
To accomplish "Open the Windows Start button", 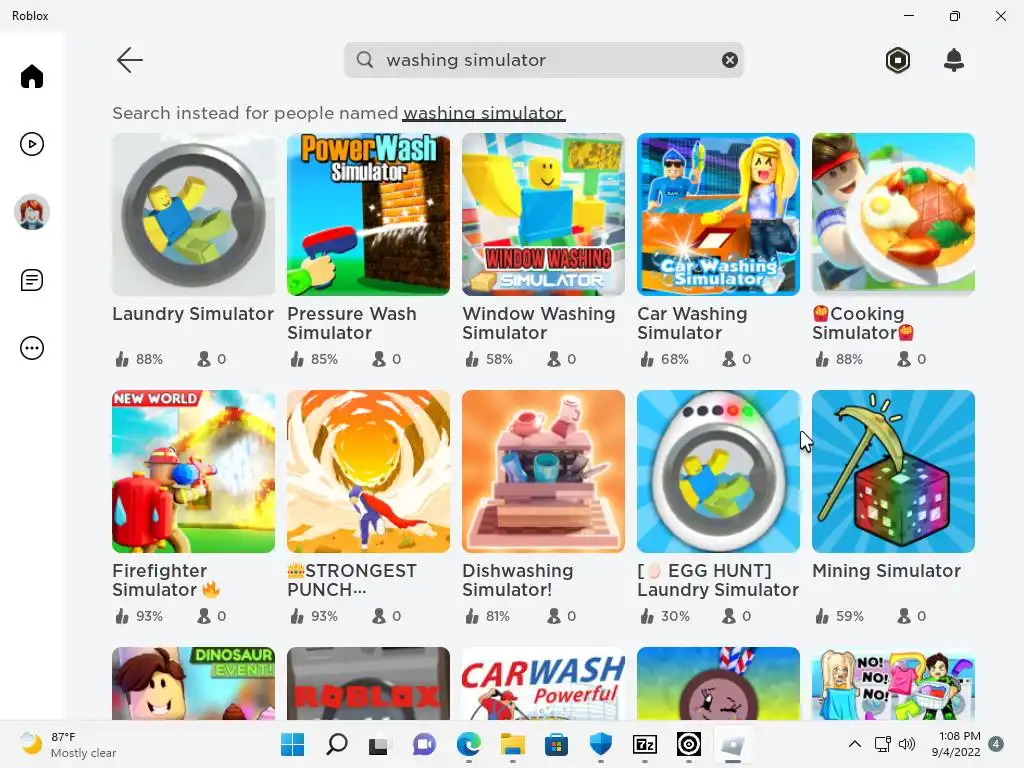I will 292,744.
